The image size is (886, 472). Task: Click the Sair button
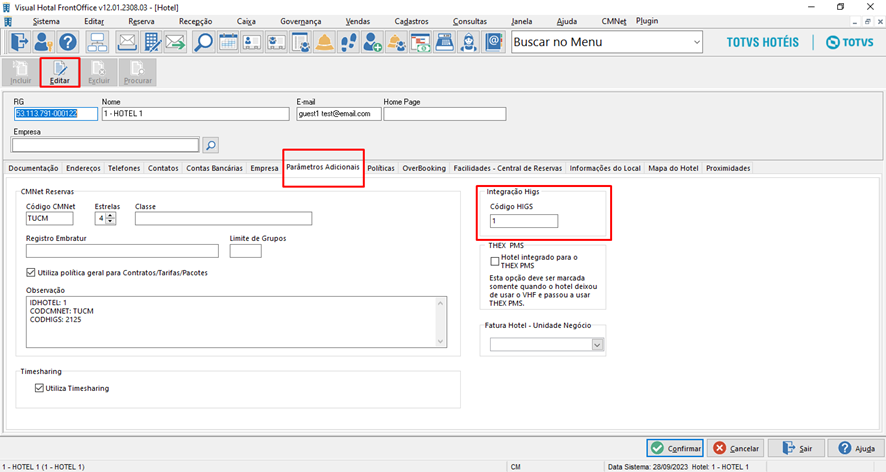796,448
